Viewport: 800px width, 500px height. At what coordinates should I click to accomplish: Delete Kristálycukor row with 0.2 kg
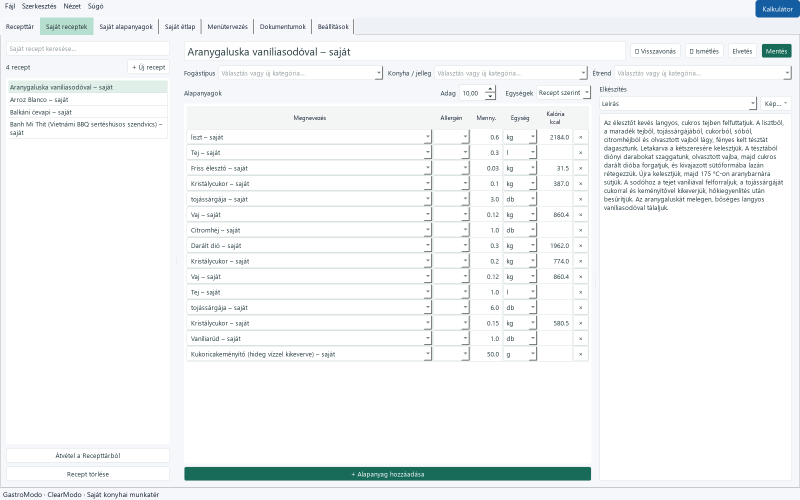(580, 261)
